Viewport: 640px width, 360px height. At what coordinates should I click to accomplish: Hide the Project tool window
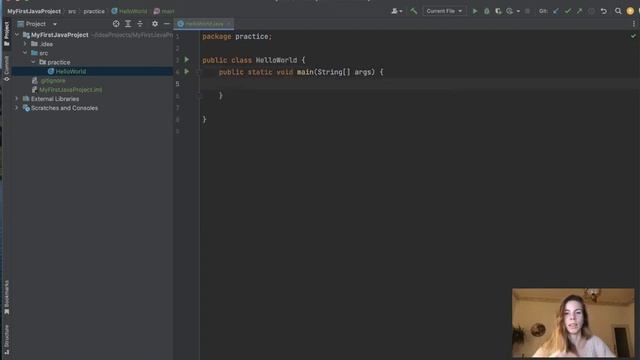tap(167, 24)
